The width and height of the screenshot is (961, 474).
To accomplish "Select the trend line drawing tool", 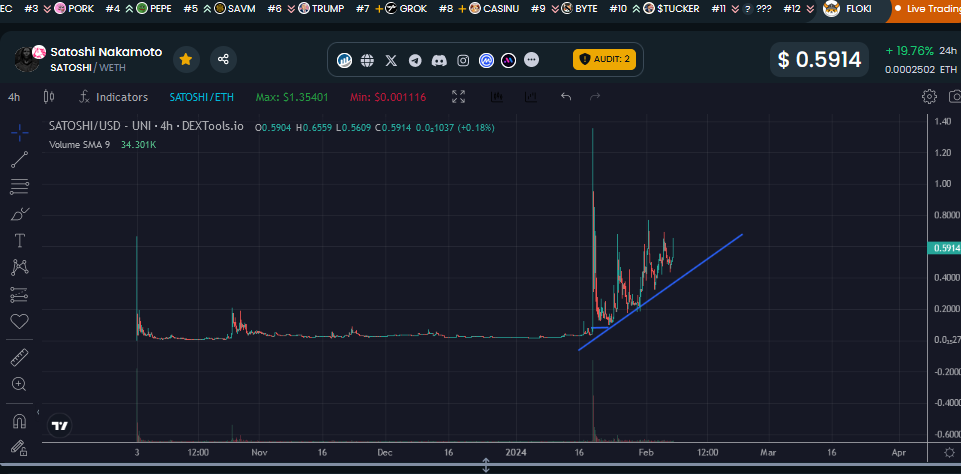I will point(20,159).
